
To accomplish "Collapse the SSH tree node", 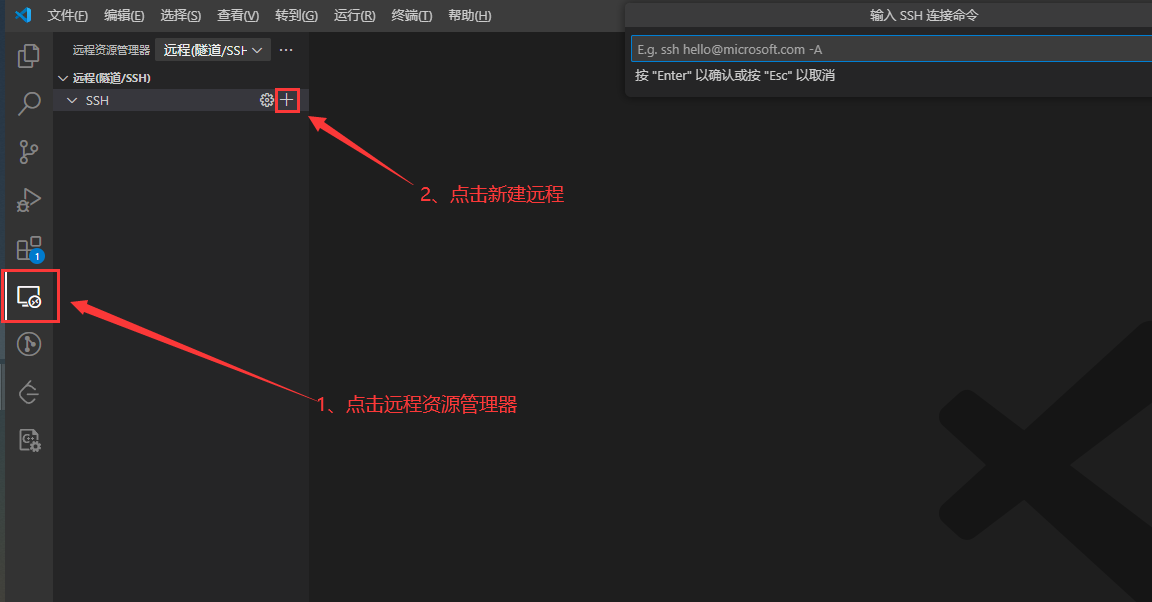I will (x=72, y=100).
